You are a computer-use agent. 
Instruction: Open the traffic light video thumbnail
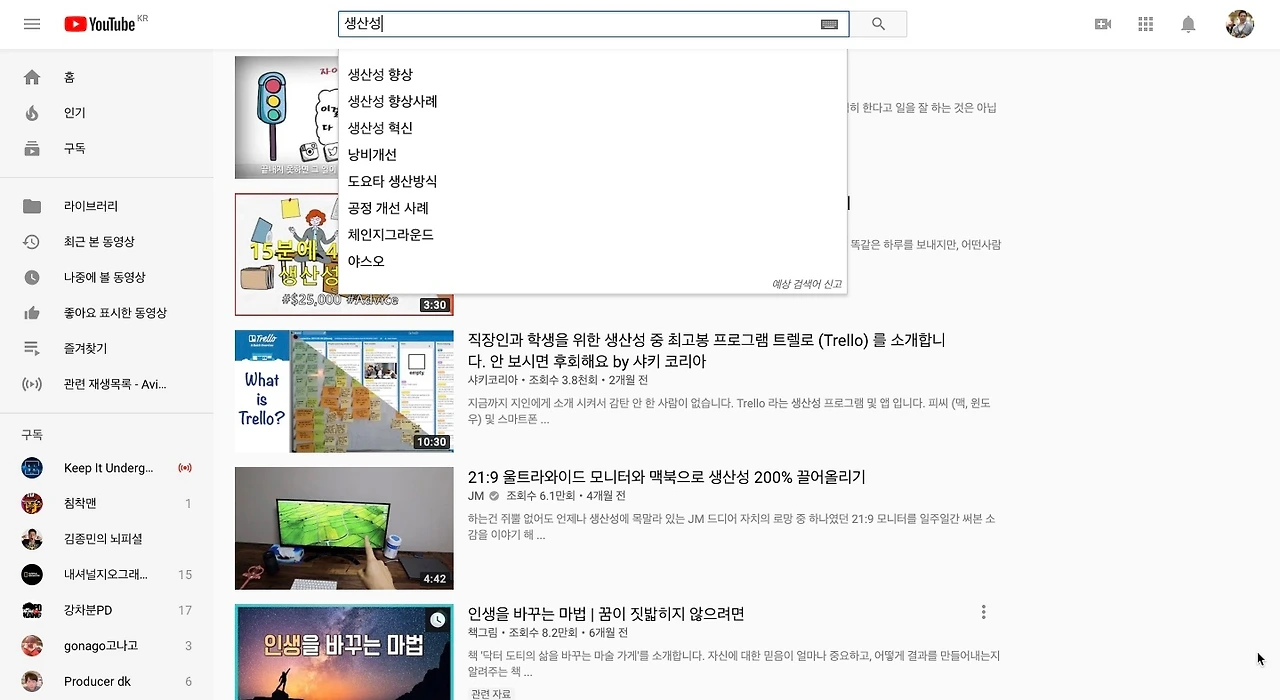287,117
